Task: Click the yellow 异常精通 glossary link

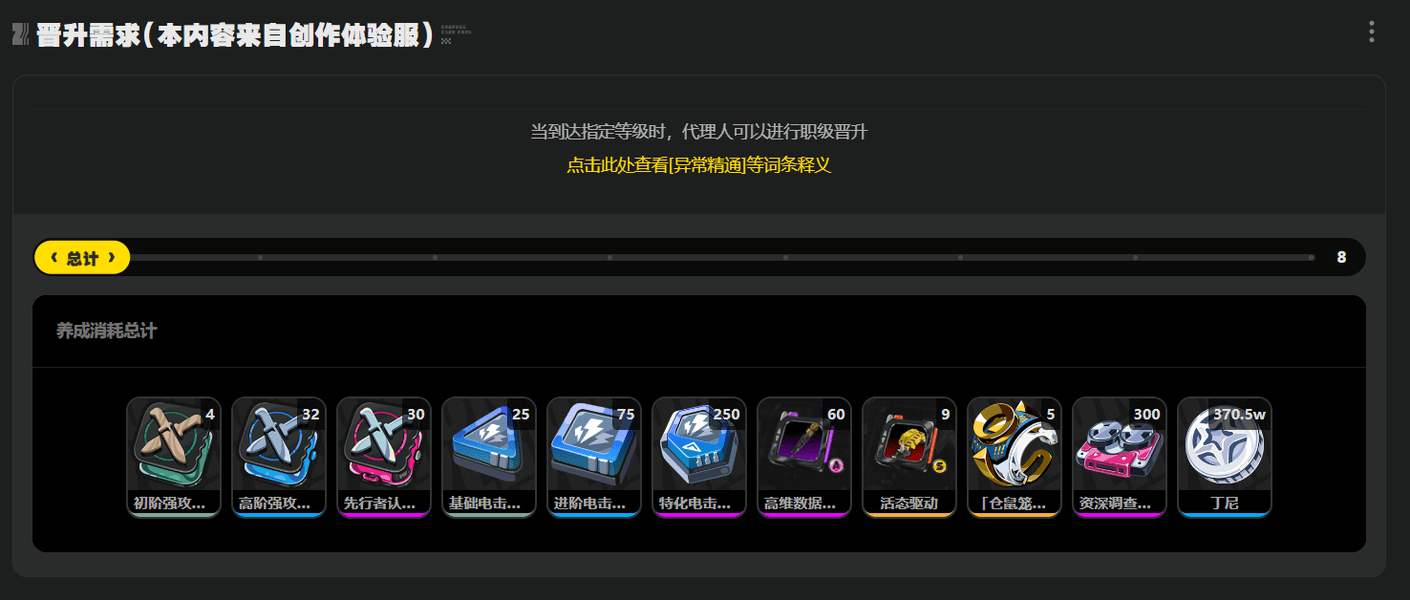Action: (699, 165)
